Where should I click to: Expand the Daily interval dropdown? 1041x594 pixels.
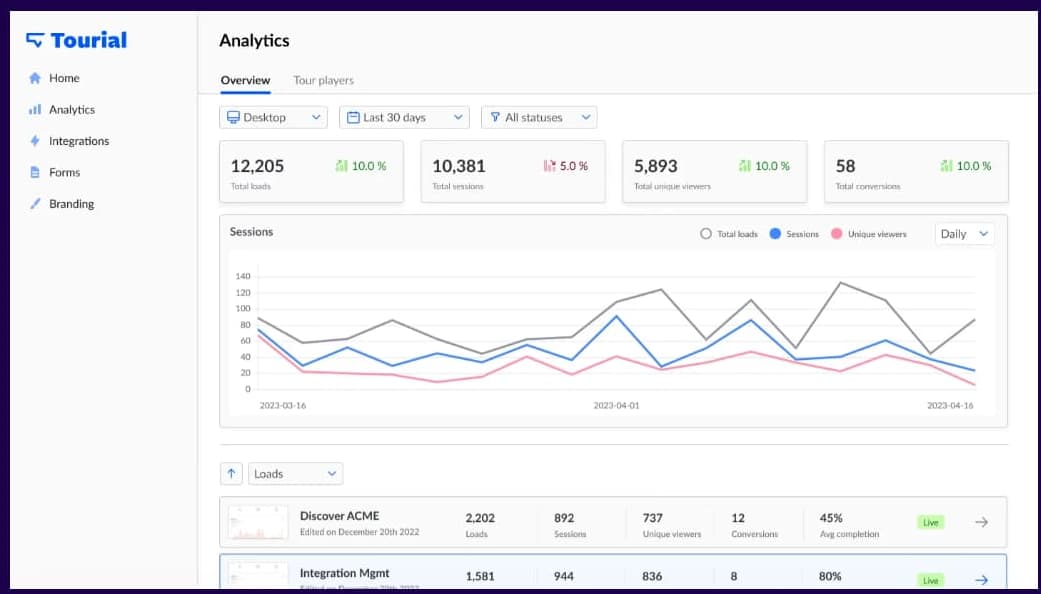pos(962,233)
